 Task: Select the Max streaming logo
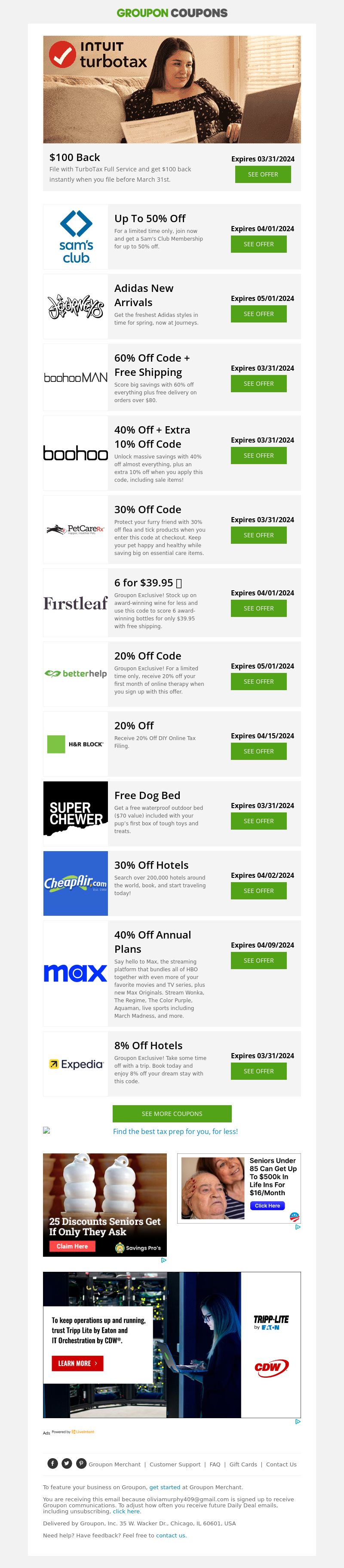(75, 973)
